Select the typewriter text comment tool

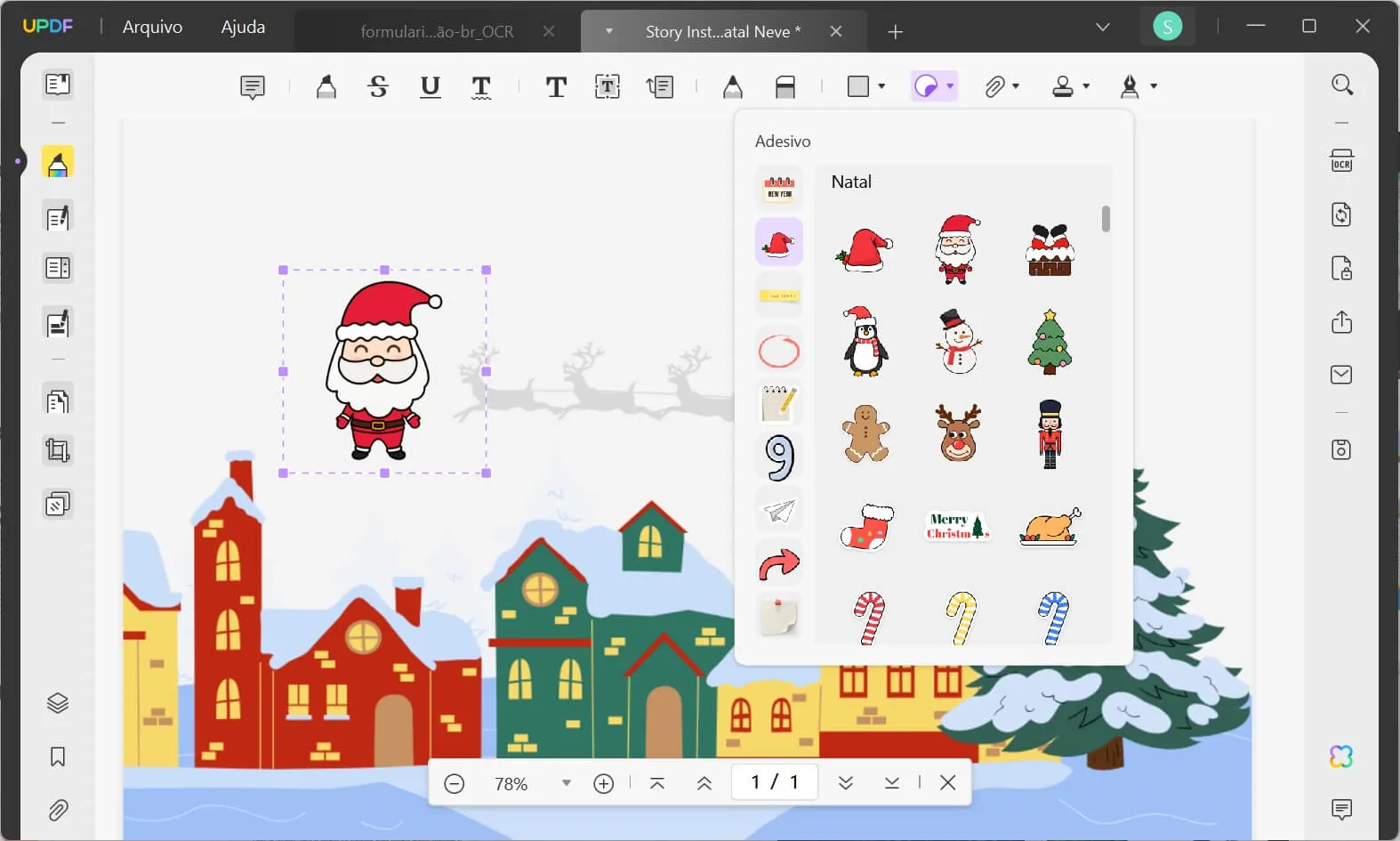coord(556,87)
